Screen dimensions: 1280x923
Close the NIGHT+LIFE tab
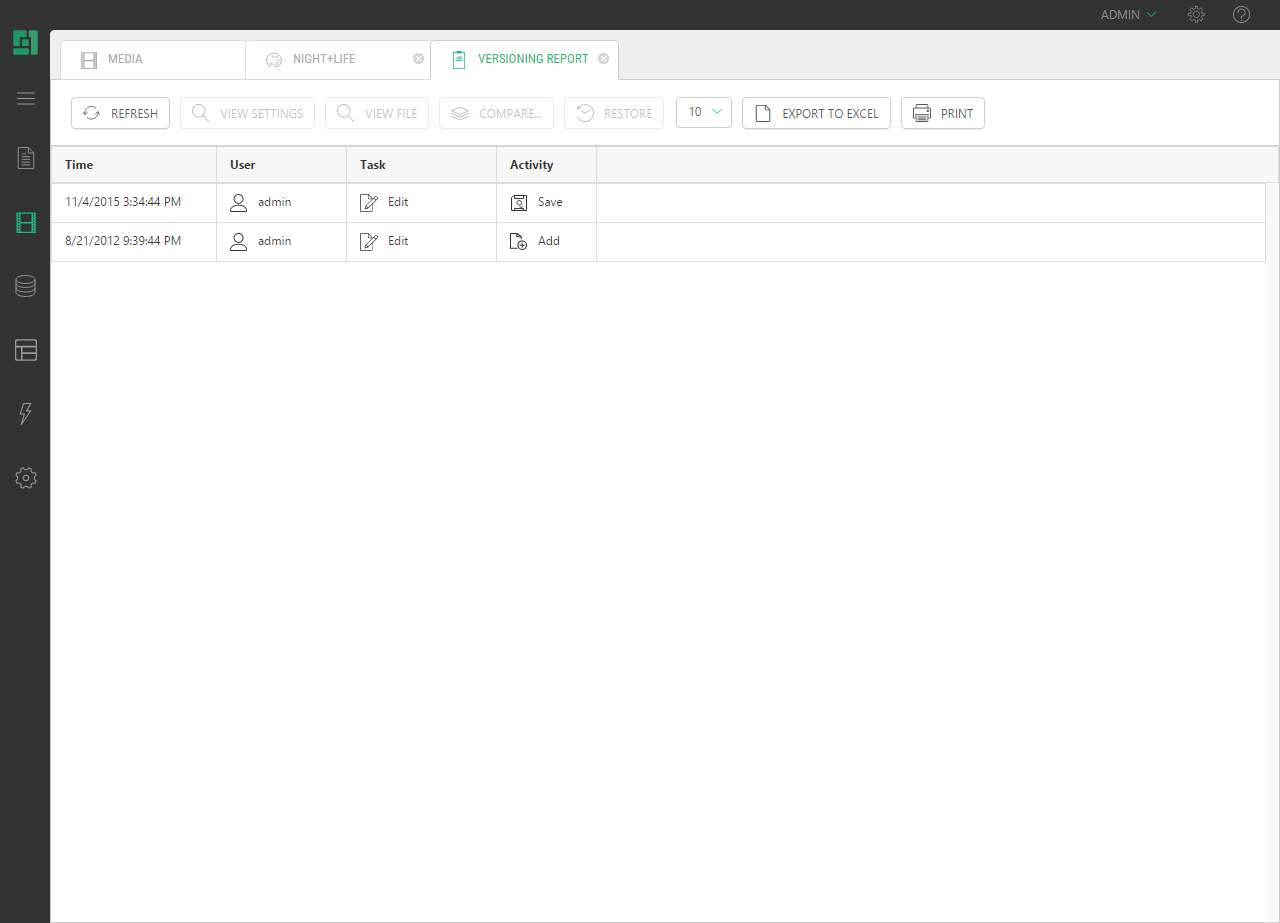pos(418,59)
